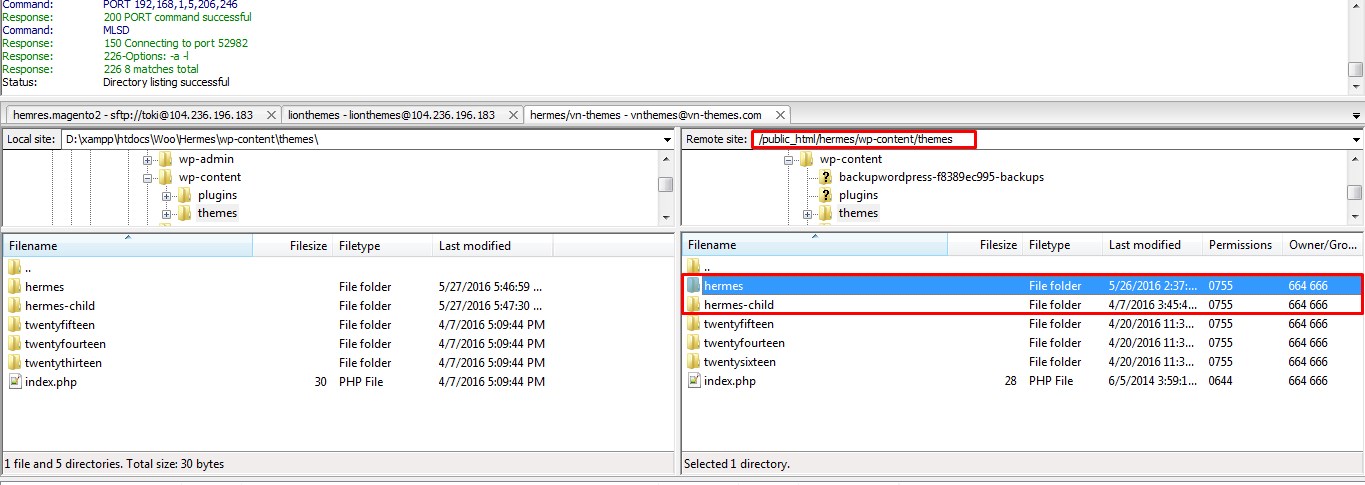
Task: Close the hemres.magento2 connection tab
Action: pyautogui.click(x=268, y=115)
